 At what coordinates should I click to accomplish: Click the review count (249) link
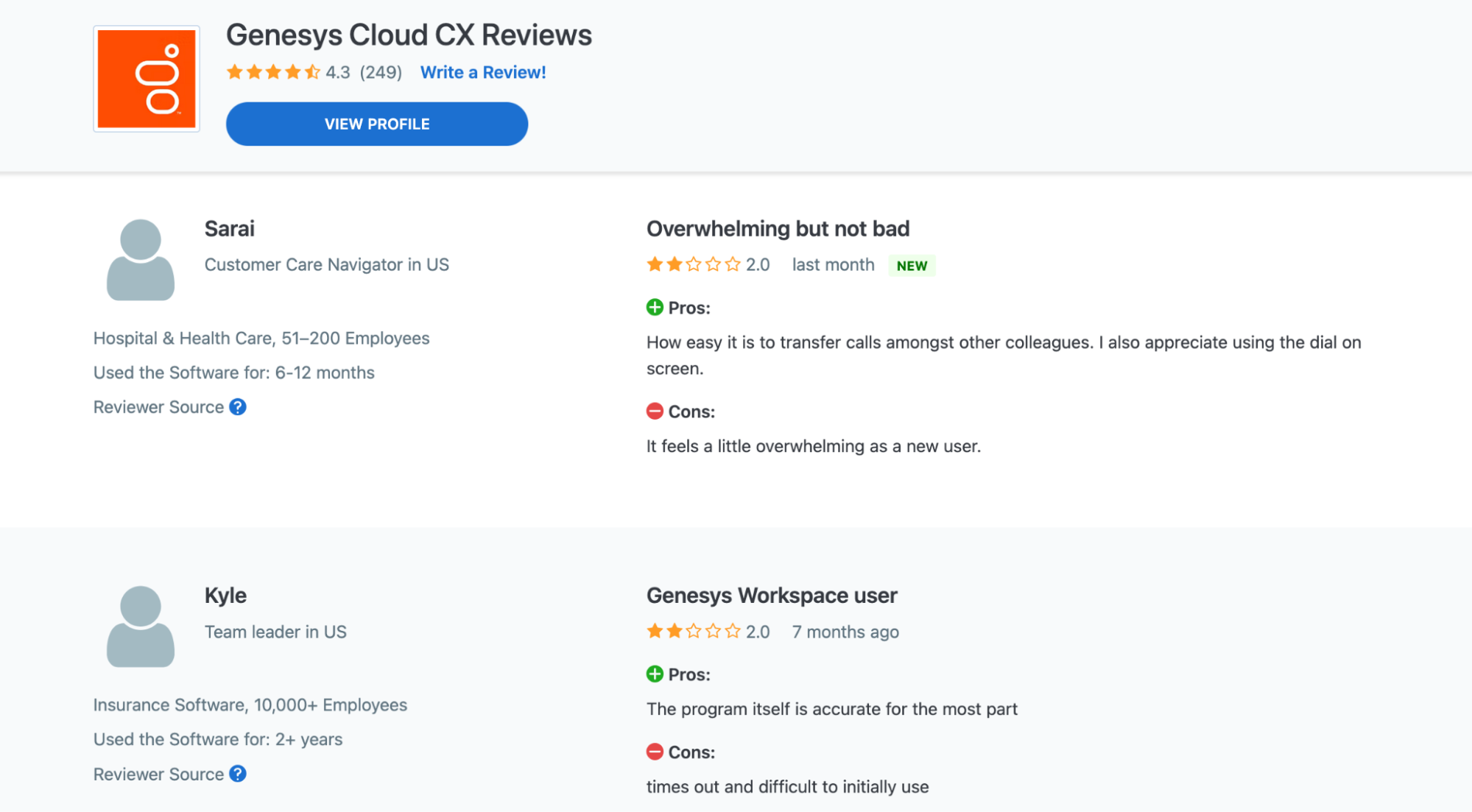tap(380, 72)
